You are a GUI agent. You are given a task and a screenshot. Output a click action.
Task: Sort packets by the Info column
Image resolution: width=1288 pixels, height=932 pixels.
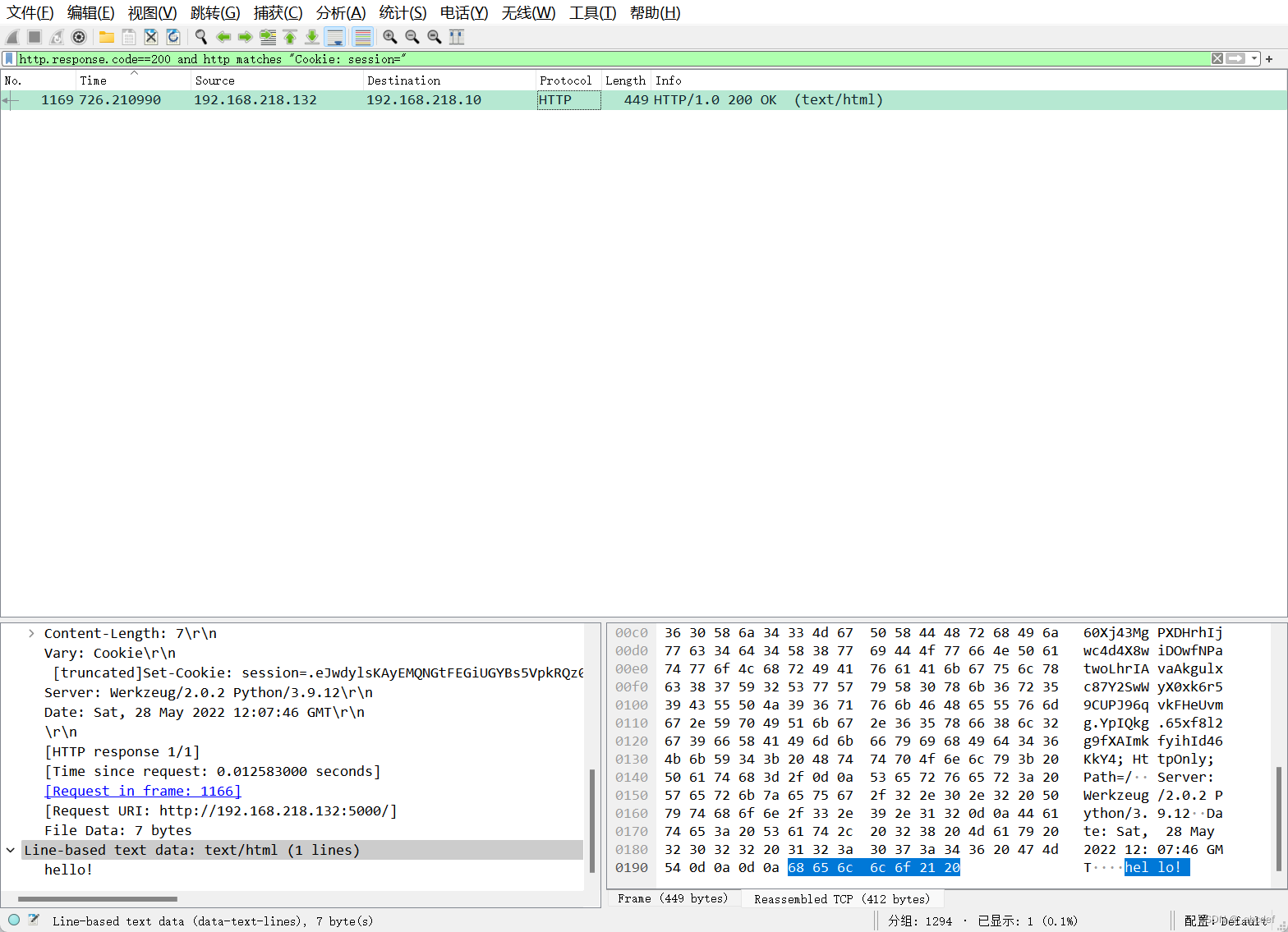click(969, 80)
